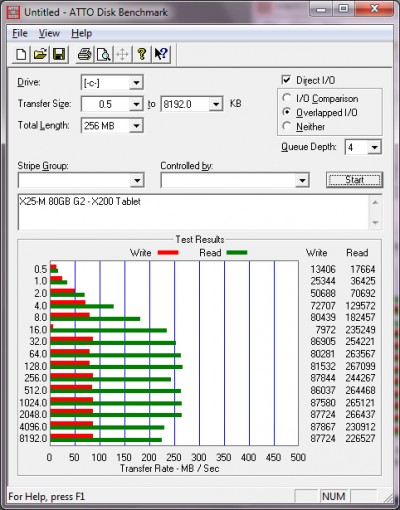Screen dimensions: 400x510
Task: Click description box scroll up arrow
Action: click(375, 202)
